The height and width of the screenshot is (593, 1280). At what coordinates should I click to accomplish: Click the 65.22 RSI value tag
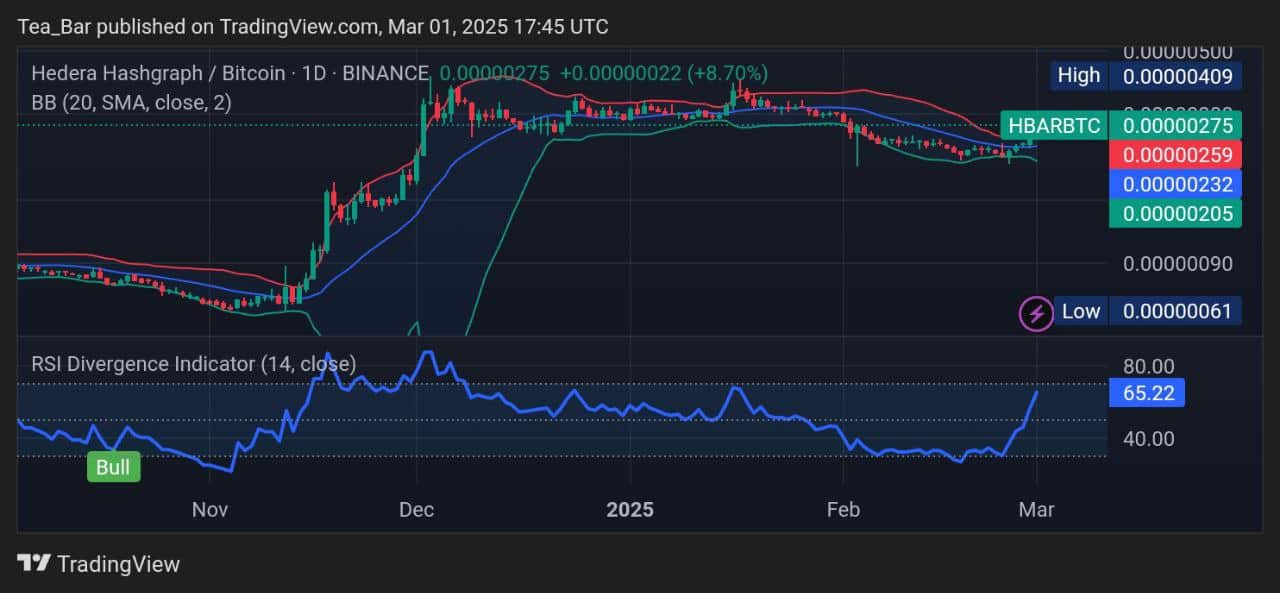click(1148, 393)
